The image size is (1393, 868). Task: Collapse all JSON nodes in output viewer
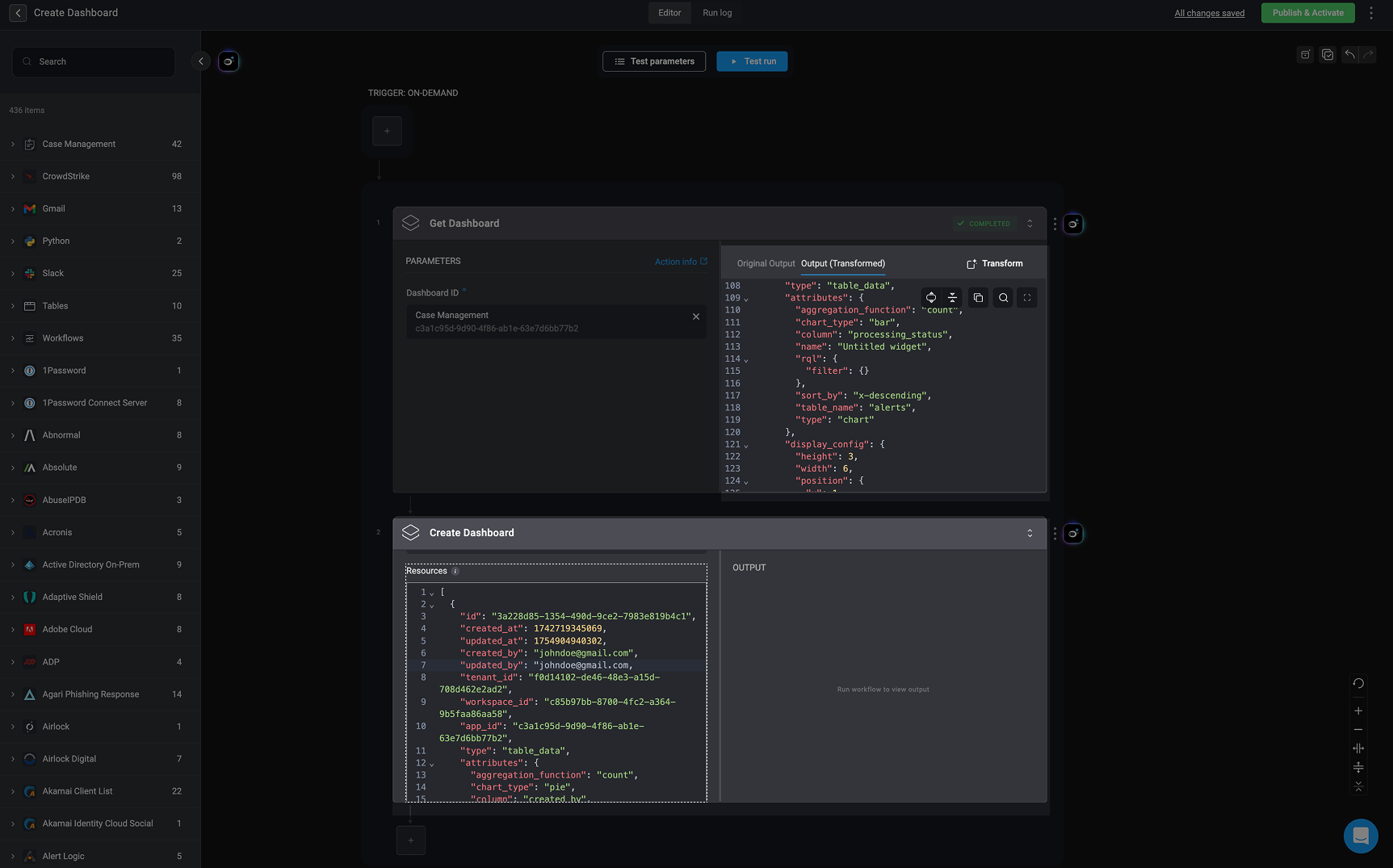coord(953,298)
